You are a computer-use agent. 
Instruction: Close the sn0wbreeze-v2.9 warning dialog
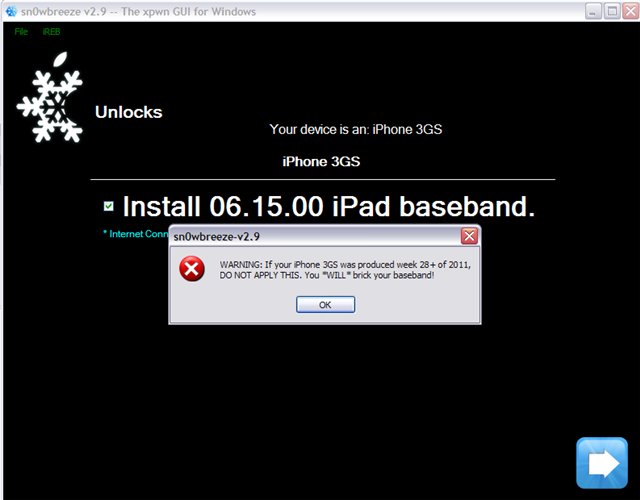coord(469,236)
